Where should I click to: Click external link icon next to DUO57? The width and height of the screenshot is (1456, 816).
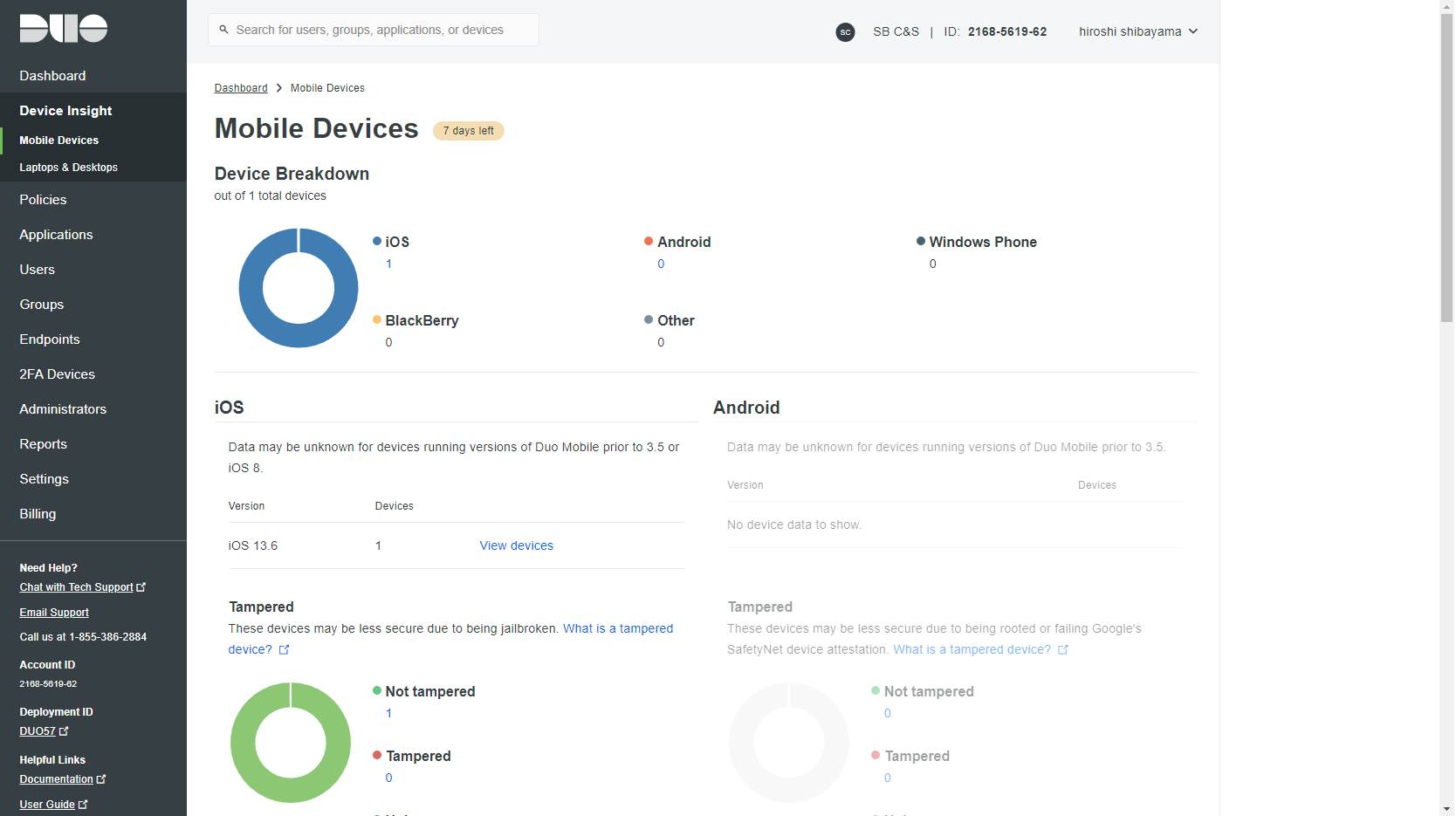[x=64, y=731]
